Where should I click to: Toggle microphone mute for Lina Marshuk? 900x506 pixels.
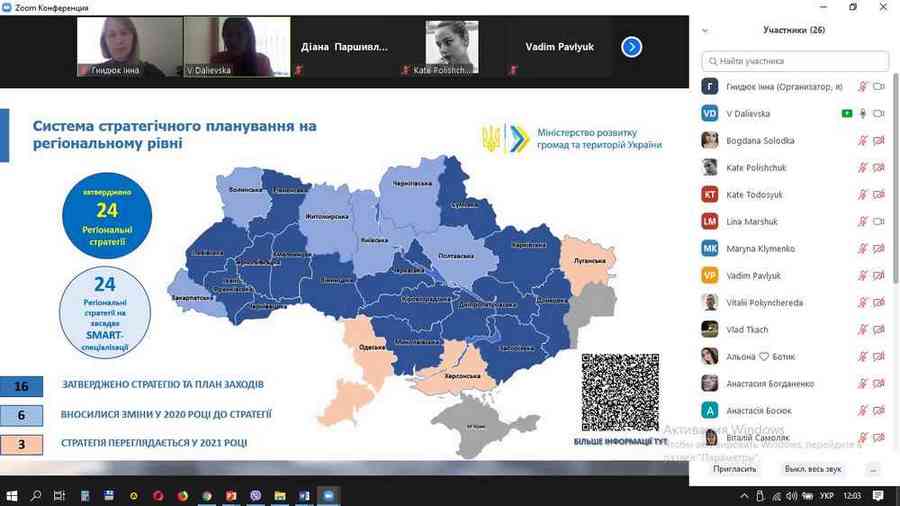(862, 222)
